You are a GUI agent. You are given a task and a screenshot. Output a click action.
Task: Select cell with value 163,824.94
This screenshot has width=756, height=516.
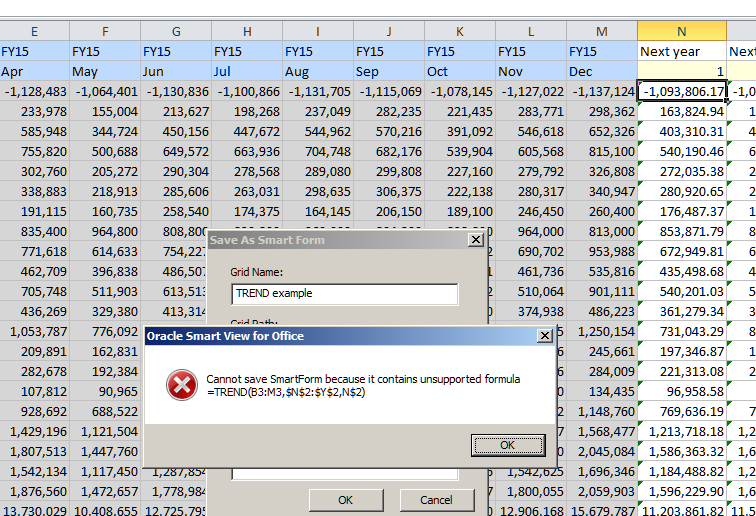click(682, 111)
